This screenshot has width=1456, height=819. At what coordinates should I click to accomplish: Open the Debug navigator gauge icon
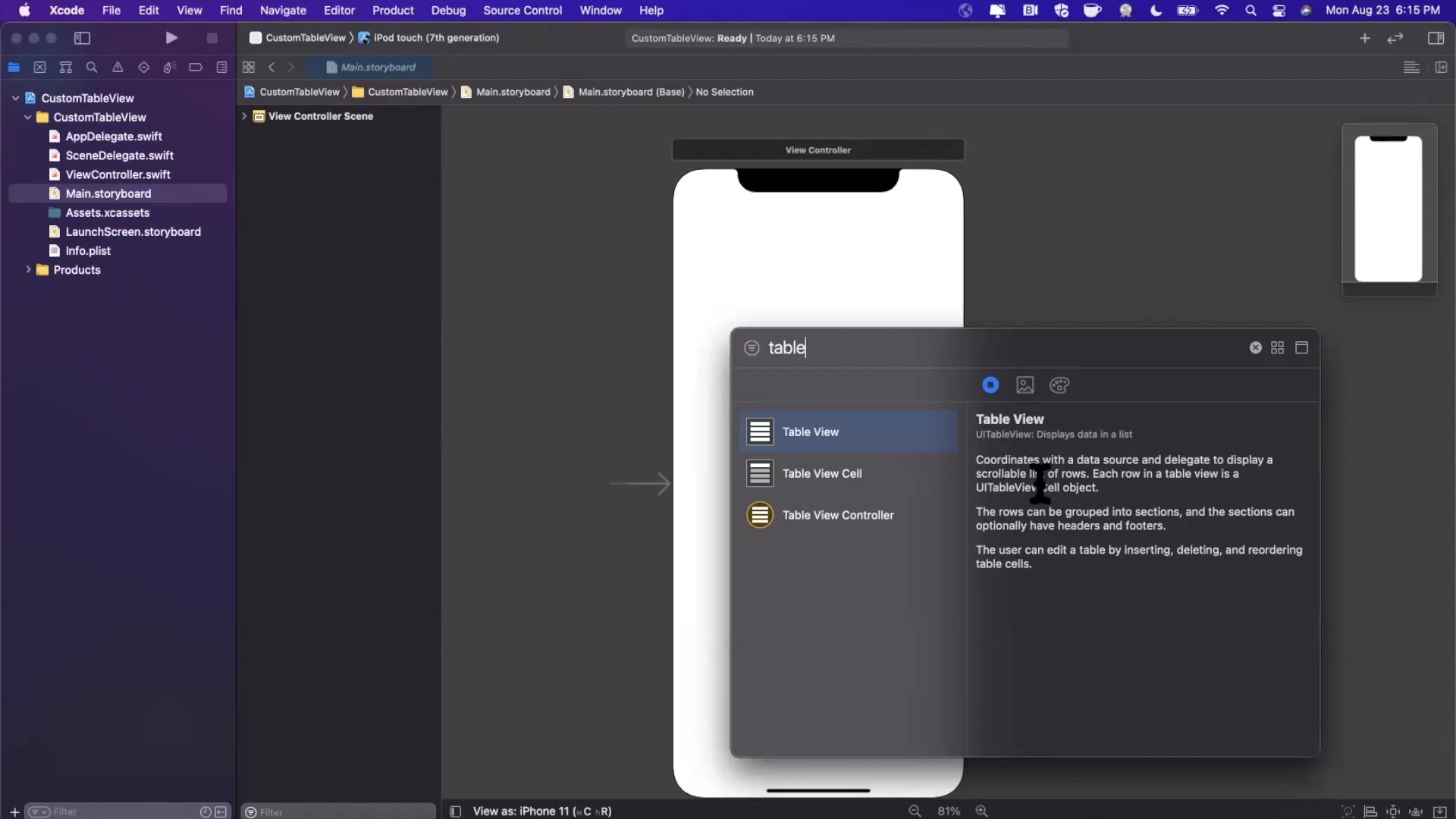coord(170,67)
